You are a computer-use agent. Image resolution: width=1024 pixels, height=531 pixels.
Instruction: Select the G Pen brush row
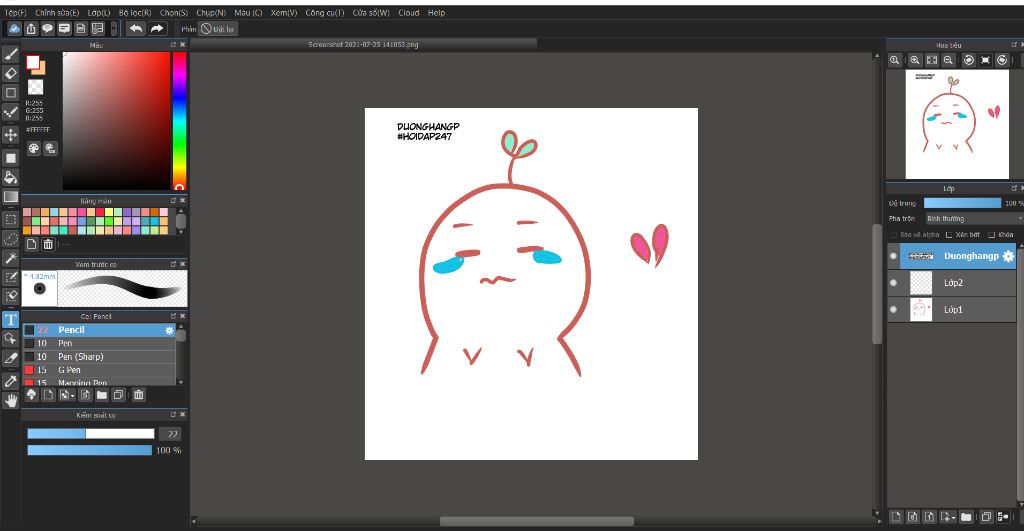click(x=99, y=370)
